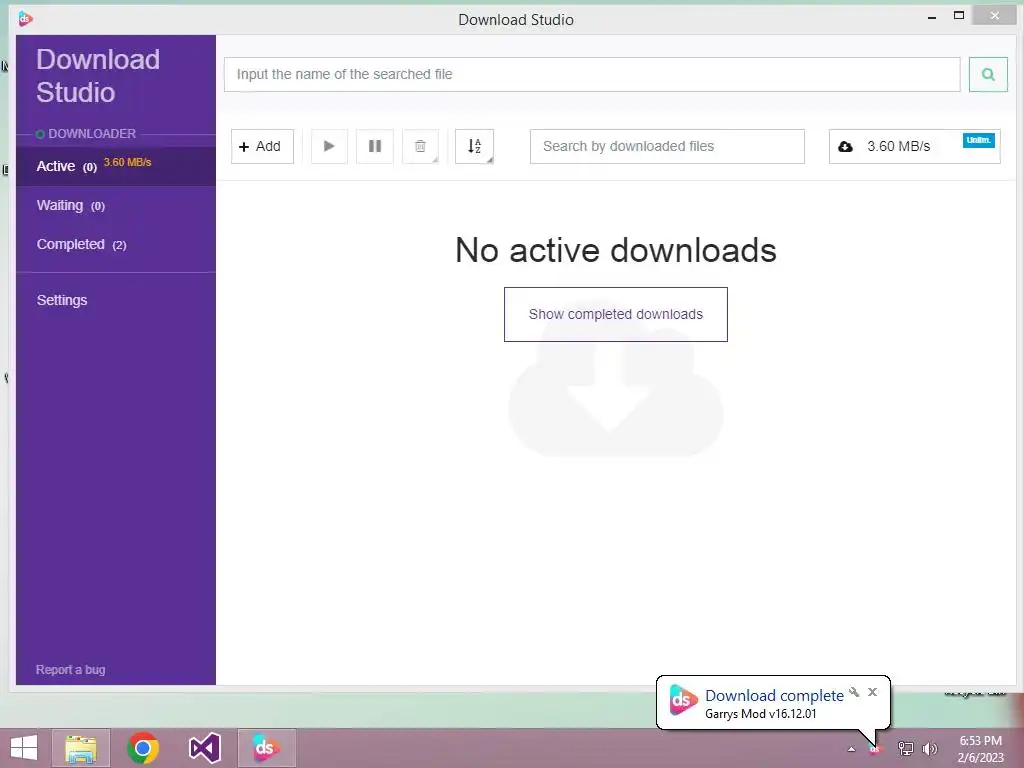The width and height of the screenshot is (1024, 768).
Task: Click Download Studio taskbar button
Action: (266, 748)
